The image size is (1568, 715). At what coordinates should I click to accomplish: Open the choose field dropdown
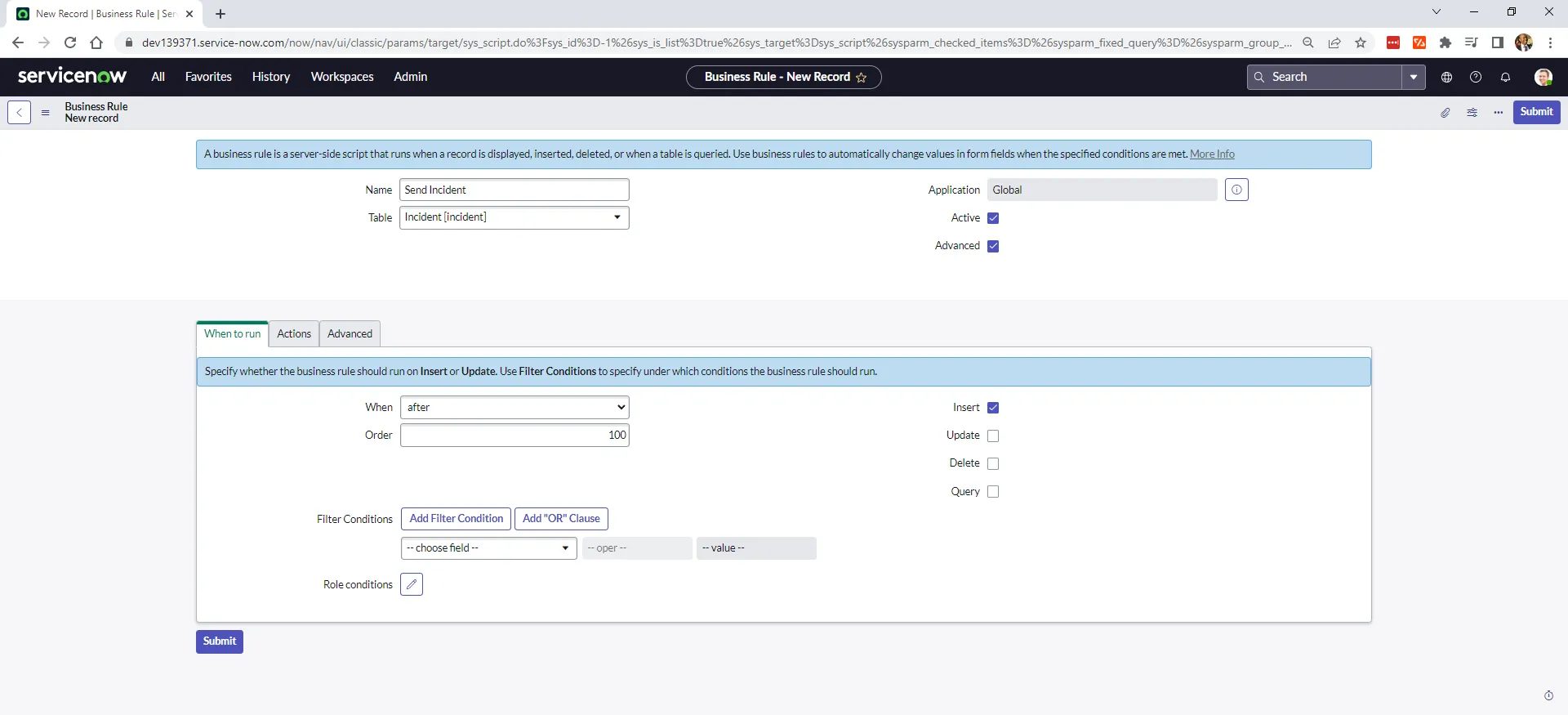[x=488, y=547]
